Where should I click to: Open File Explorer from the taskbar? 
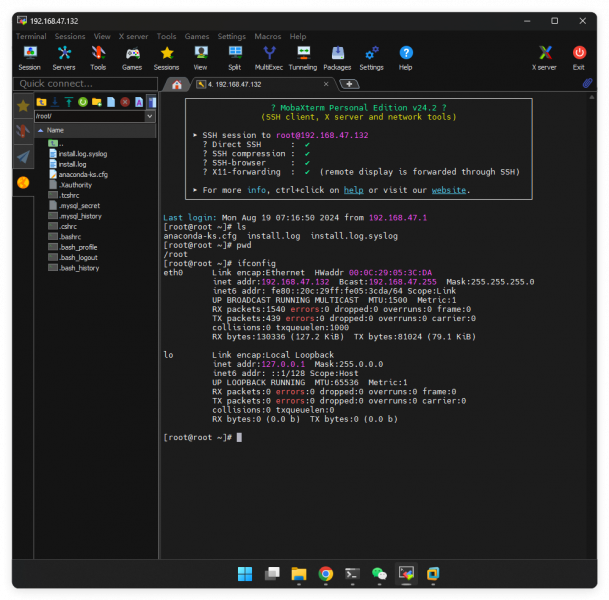coord(299,574)
